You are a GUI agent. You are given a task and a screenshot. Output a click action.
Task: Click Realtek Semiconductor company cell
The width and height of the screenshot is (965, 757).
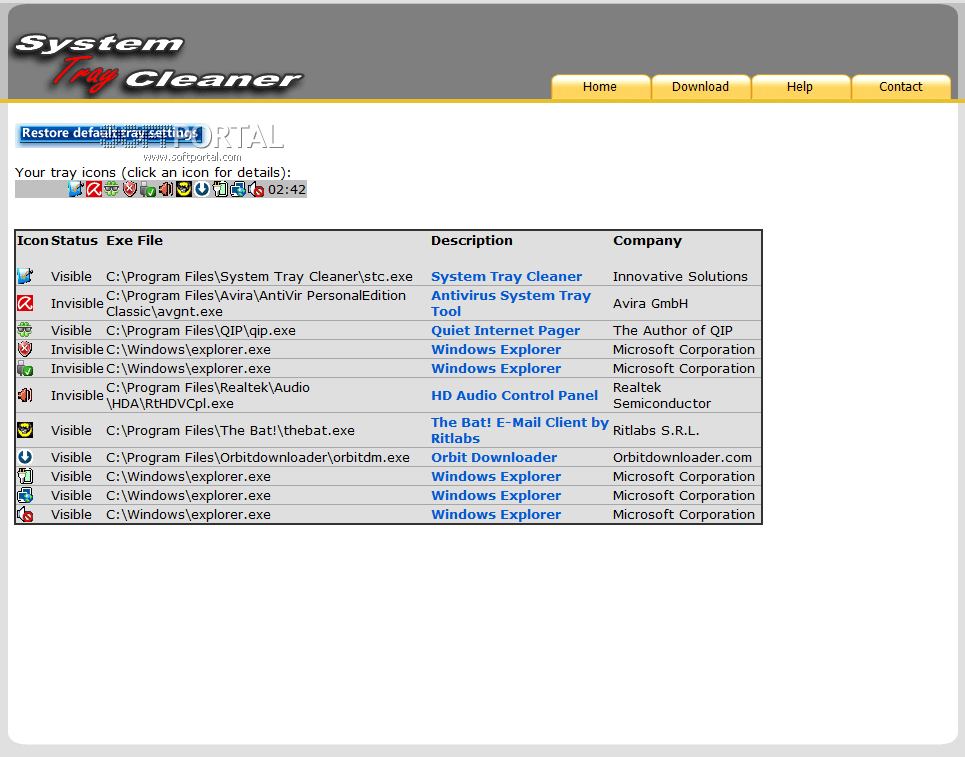tap(662, 395)
